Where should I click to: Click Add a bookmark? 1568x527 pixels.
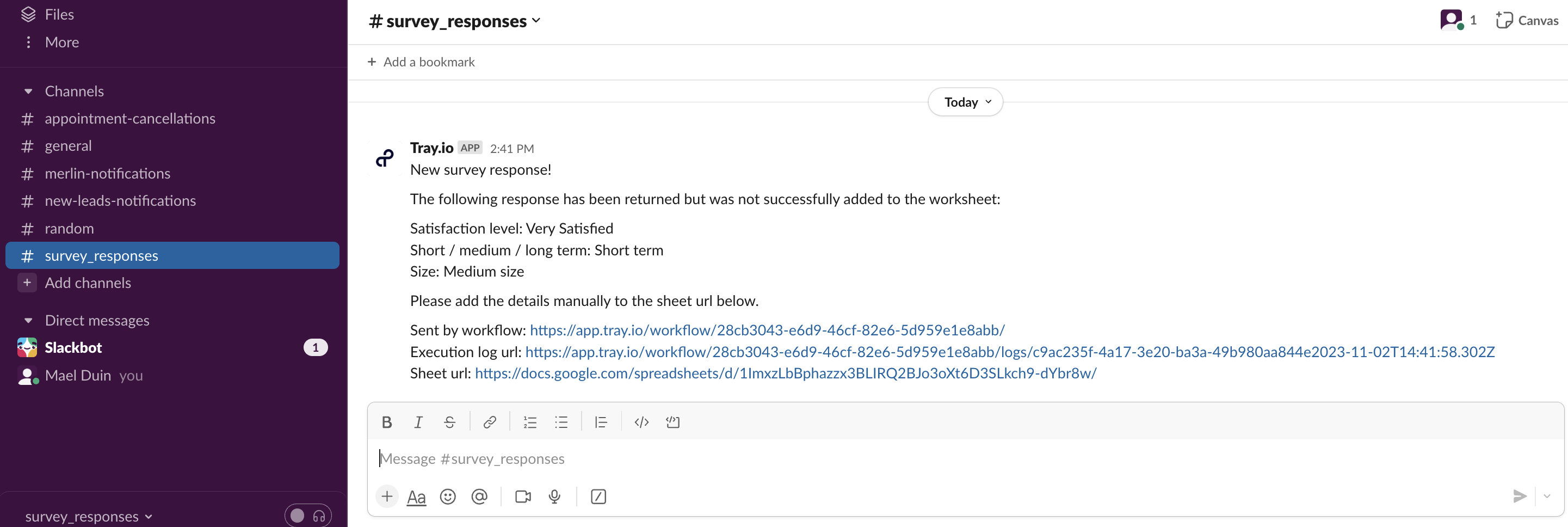pyautogui.click(x=421, y=62)
